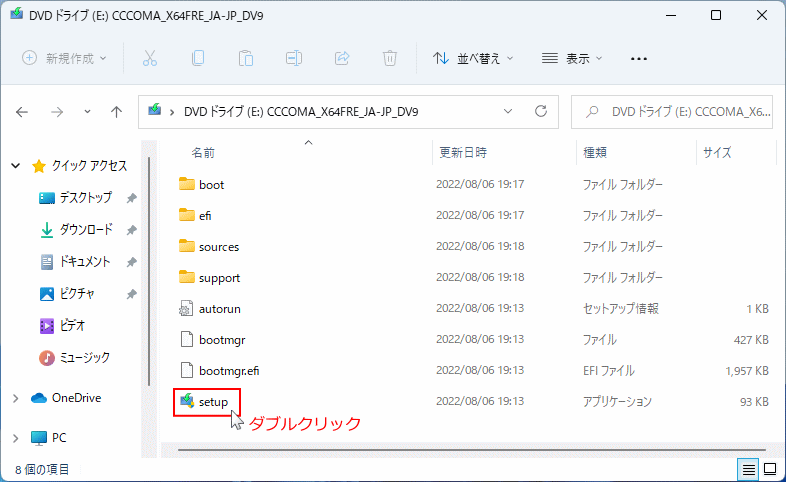The width and height of the screenshot is (786, 482).
Task: Click the pin icon next to ドキュメント
Action: (131, 262)
